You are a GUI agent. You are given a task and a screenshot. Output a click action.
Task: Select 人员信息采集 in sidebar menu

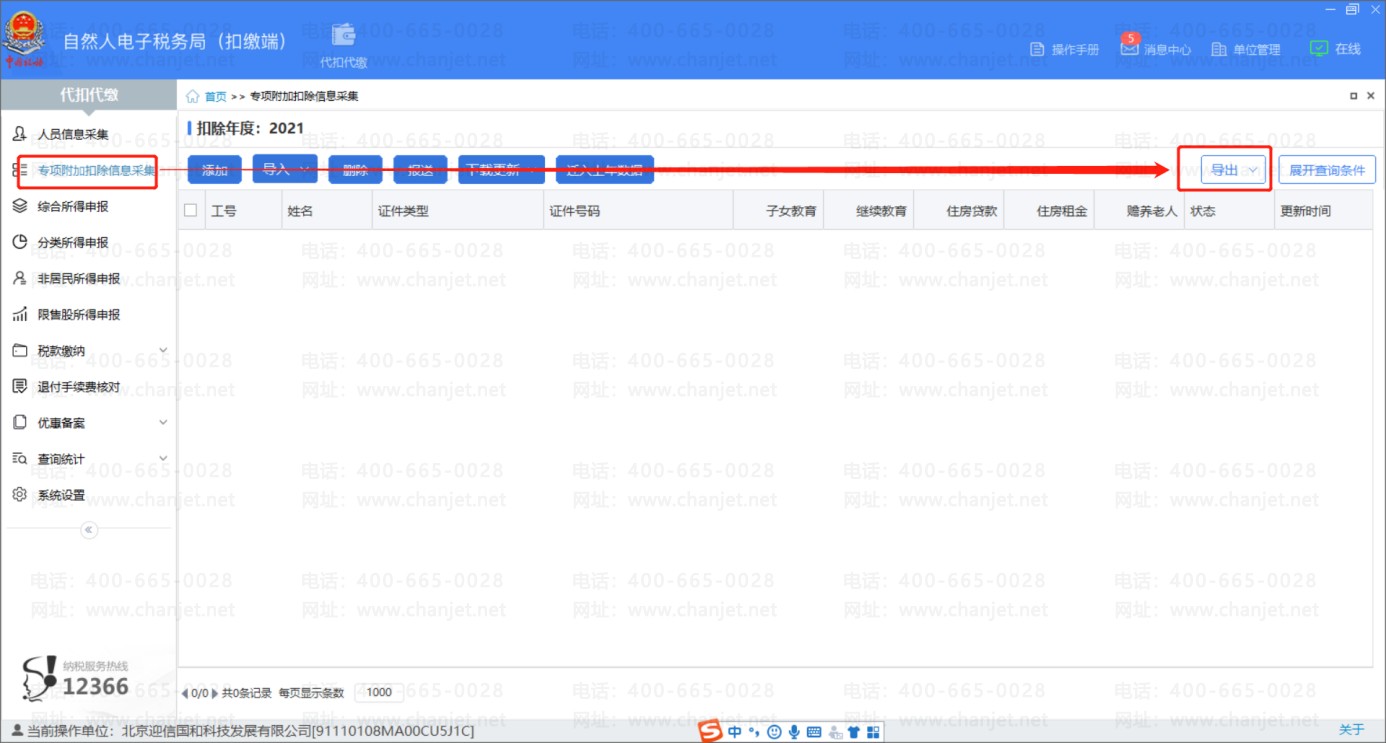tap(73, 134)
